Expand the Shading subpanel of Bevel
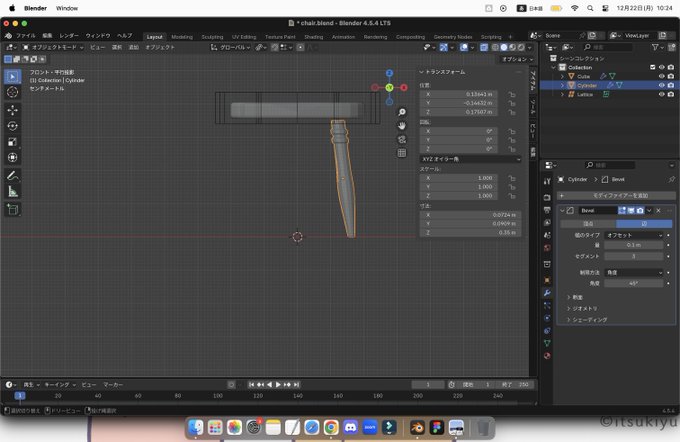The width and height of the screenshot is (680, 442). pyautogui.click(x=589, y=320)
